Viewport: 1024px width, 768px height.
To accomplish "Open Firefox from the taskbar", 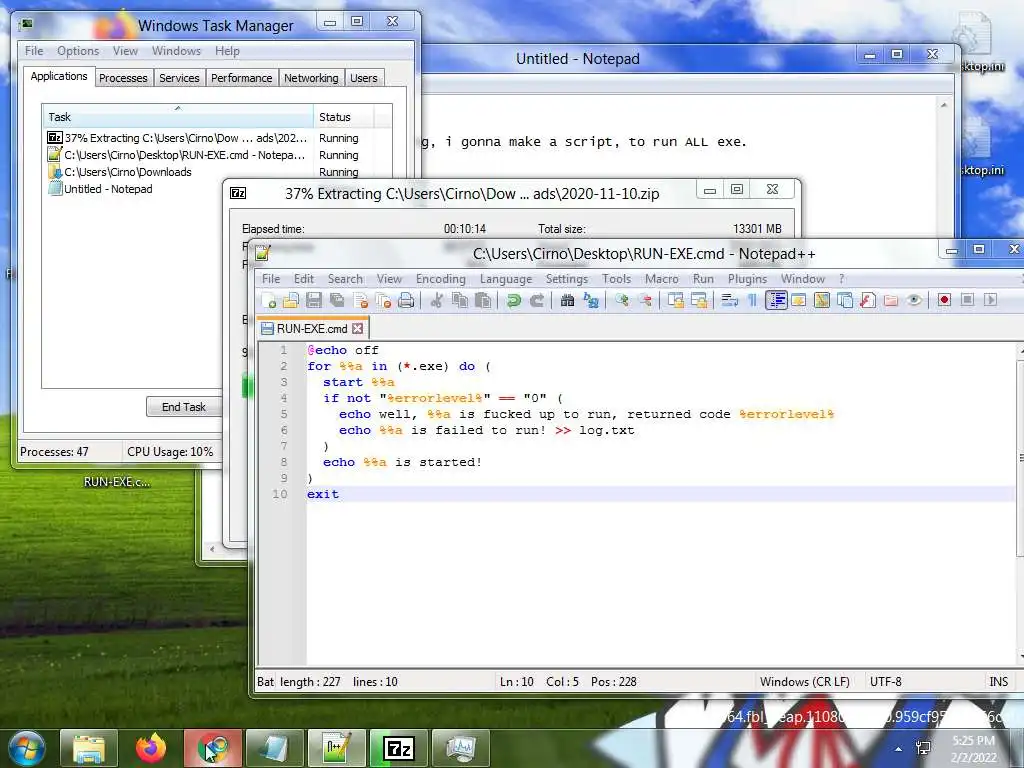I will [x=151, y=748].
